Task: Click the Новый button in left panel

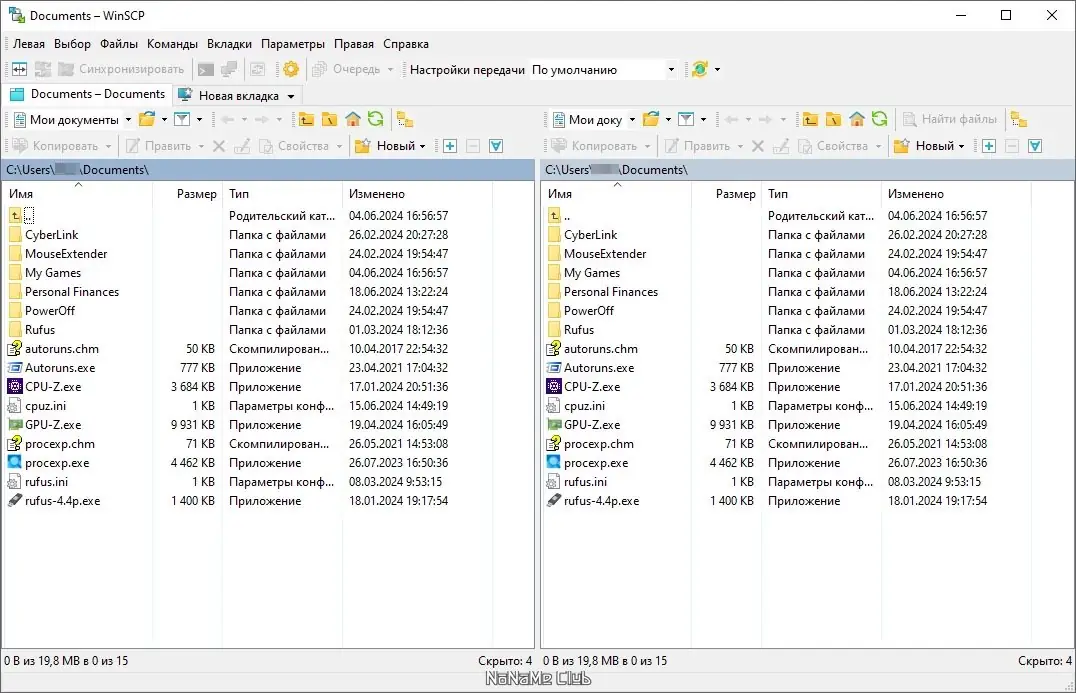Action: (x=386, y=145)
